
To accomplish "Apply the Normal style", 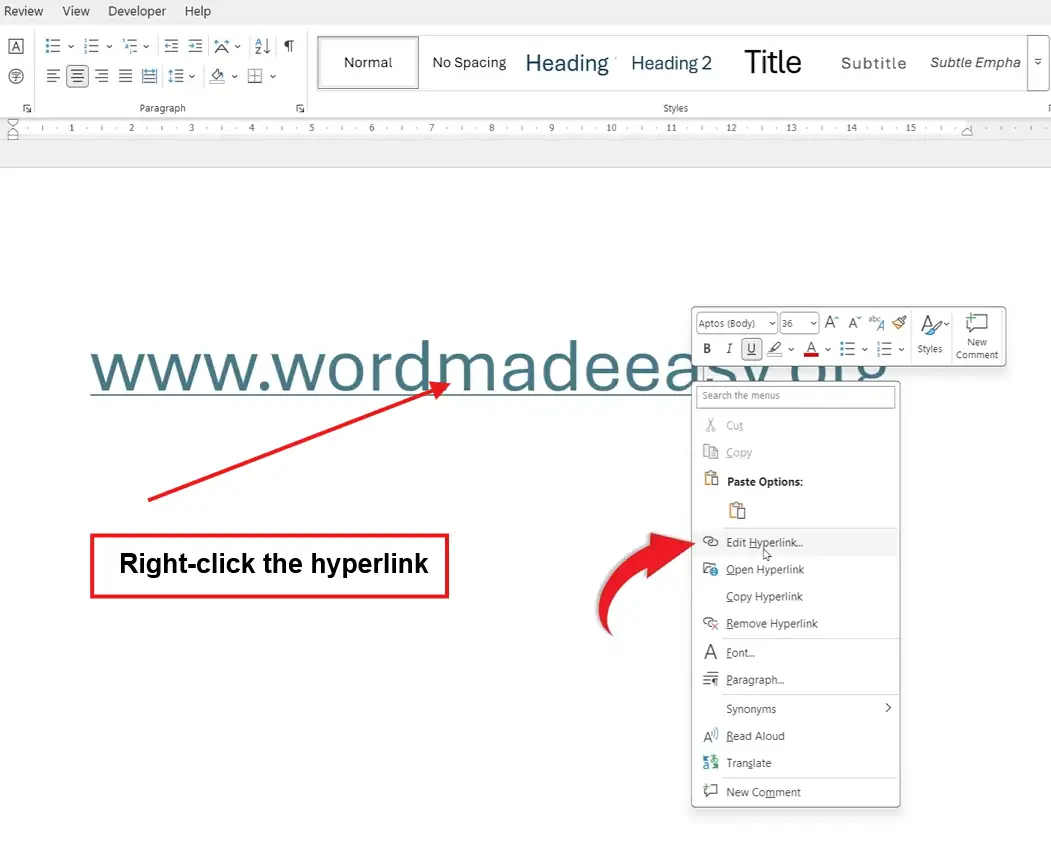I will 368,63.
